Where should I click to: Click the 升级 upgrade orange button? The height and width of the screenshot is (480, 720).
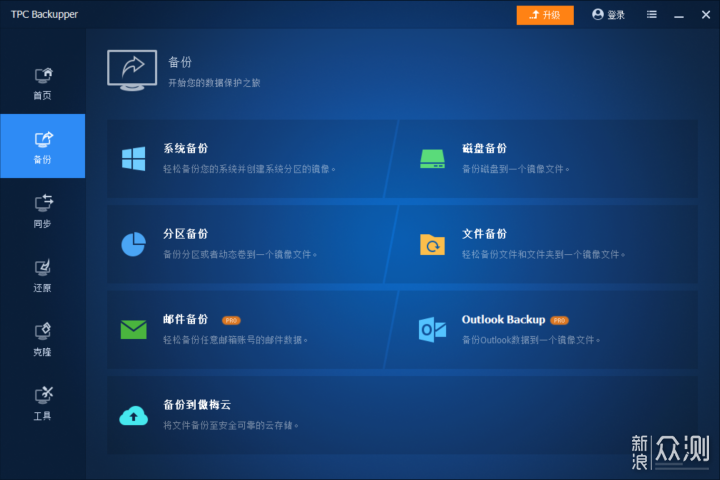[545, 15]
